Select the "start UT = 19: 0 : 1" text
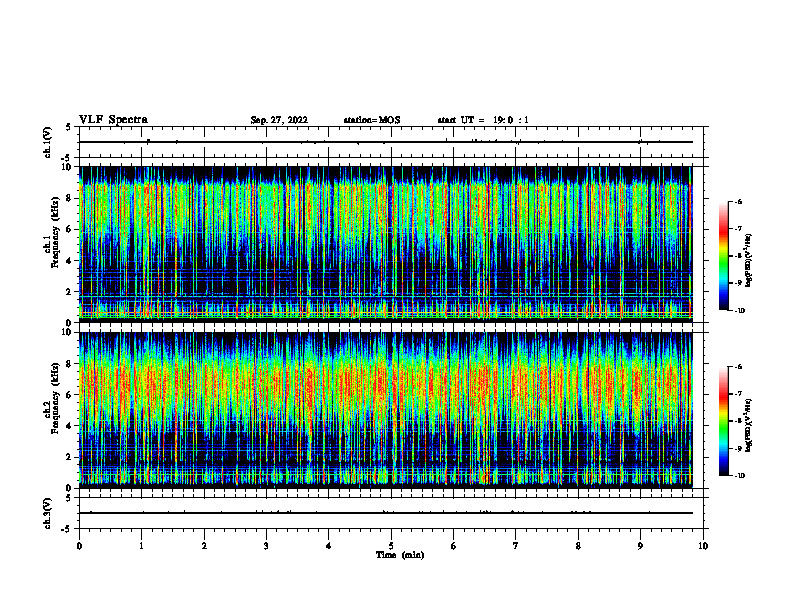This screenshot has height=612, width=792. click(483, 120)
